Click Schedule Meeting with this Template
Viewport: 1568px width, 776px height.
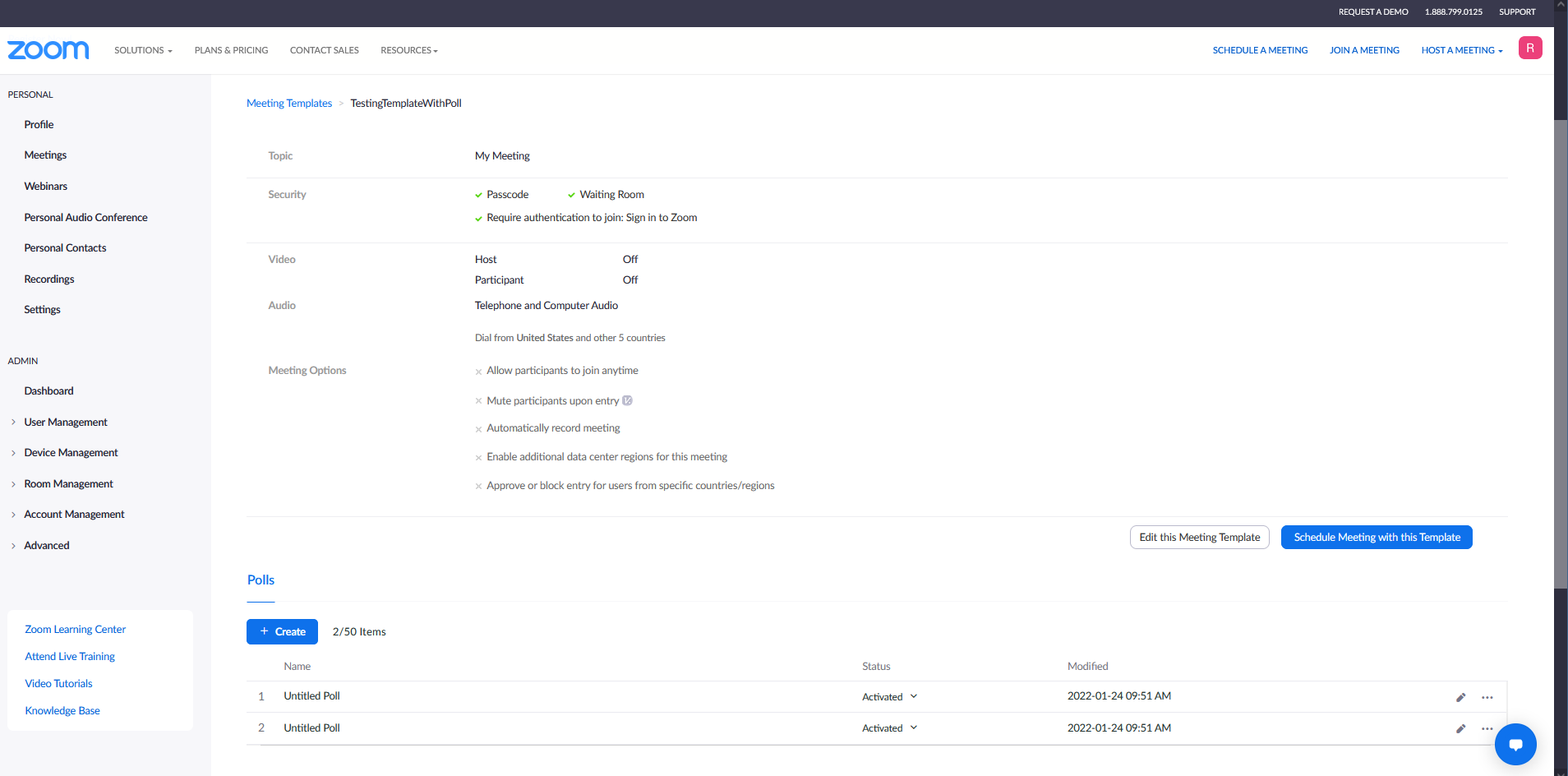(x=1377, y=538)
